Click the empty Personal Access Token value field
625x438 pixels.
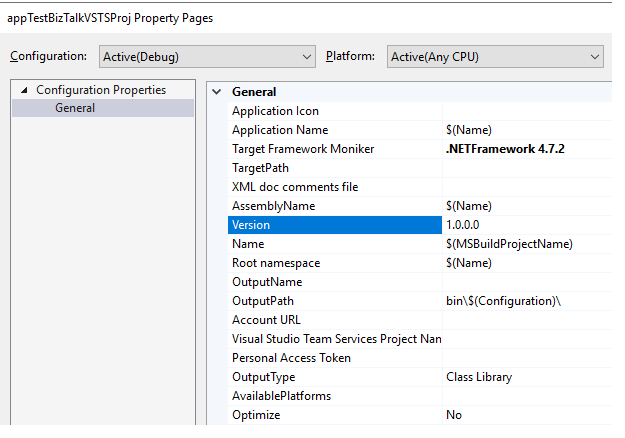pos(527,358)
